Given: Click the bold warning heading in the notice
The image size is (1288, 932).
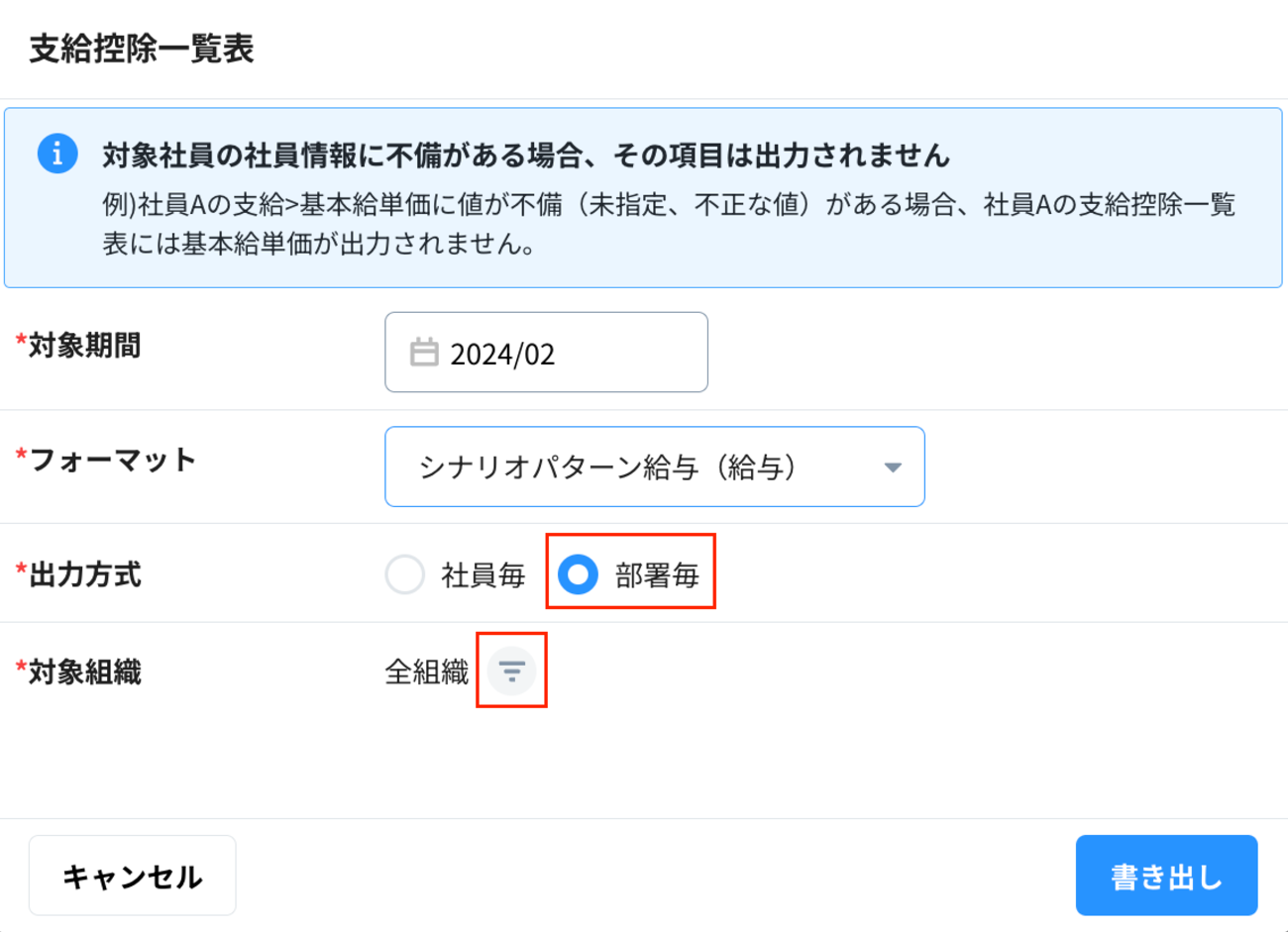Looking at the screenshot, I should click(525, 155).
